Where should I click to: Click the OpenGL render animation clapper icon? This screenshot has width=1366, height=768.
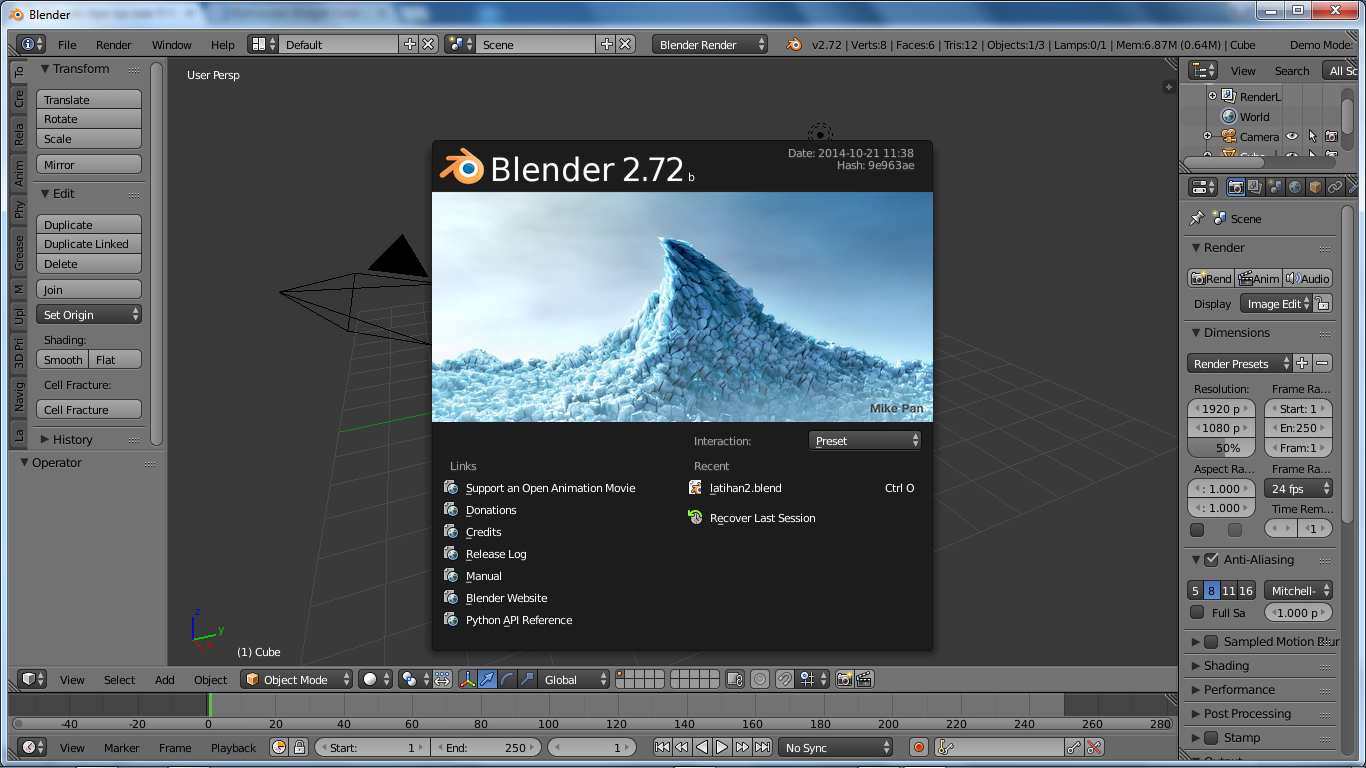tap(864, 679)
